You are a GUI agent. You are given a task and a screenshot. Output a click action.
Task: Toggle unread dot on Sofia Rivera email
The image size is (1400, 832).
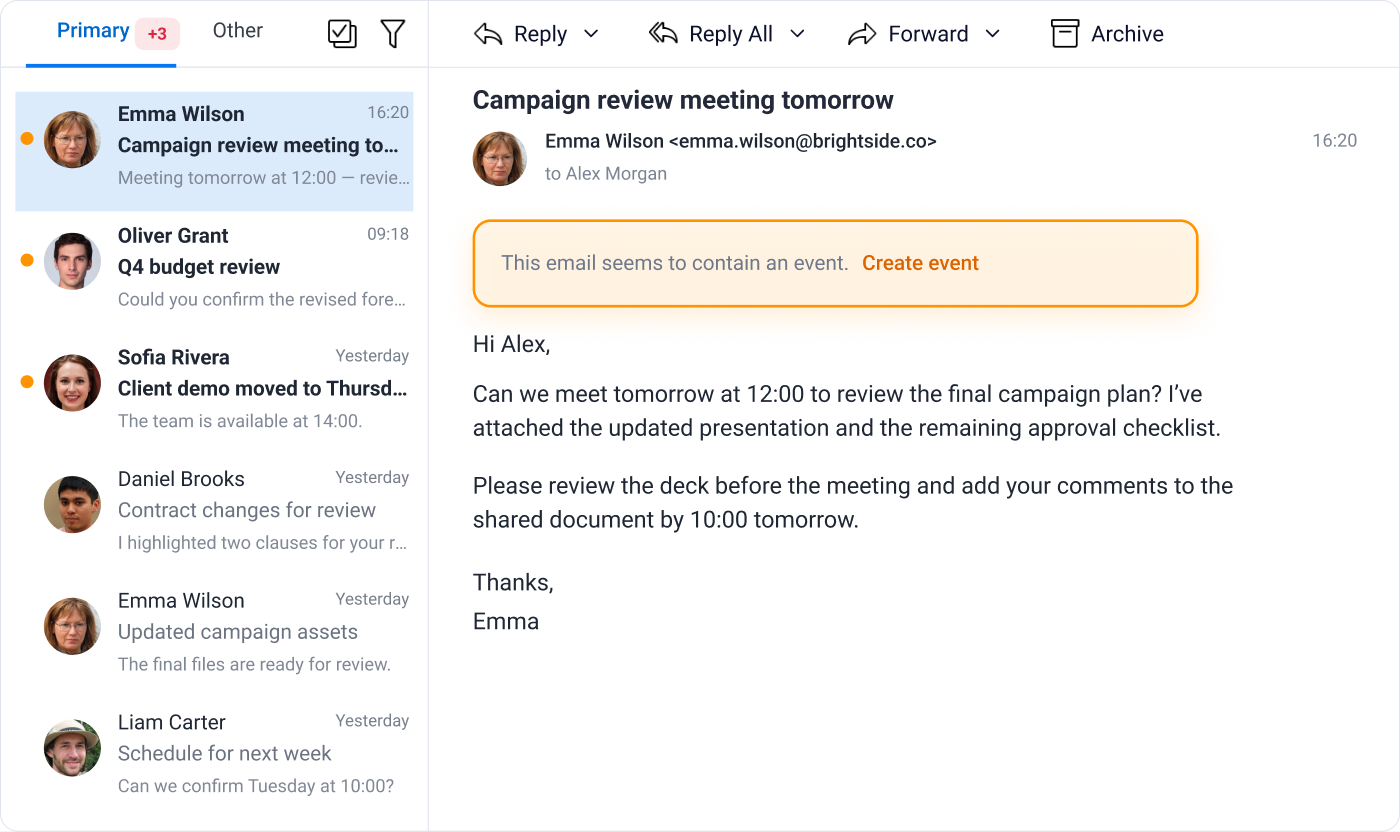(x=27, y=382)
